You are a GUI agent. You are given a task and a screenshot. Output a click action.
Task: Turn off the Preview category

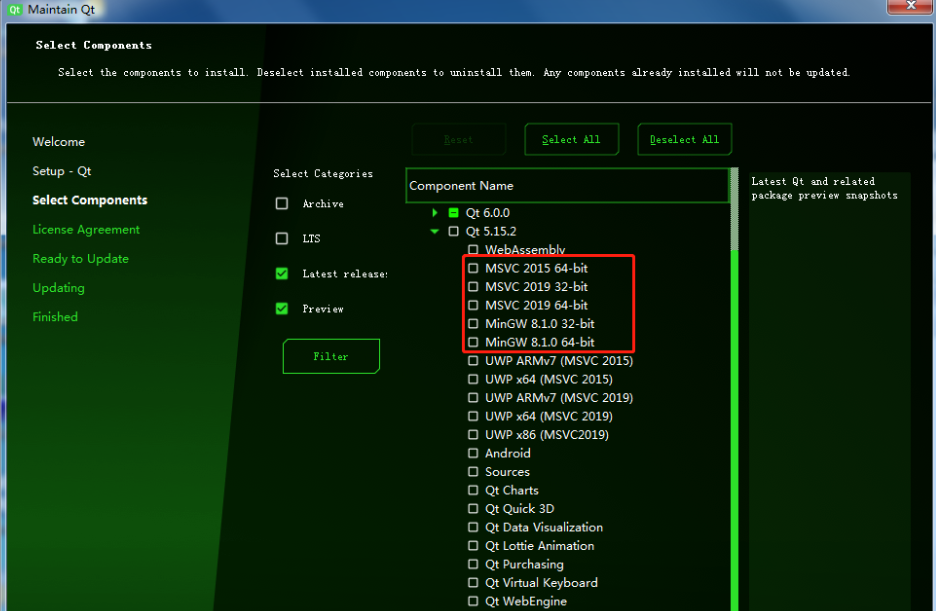(x=281, y=308)
